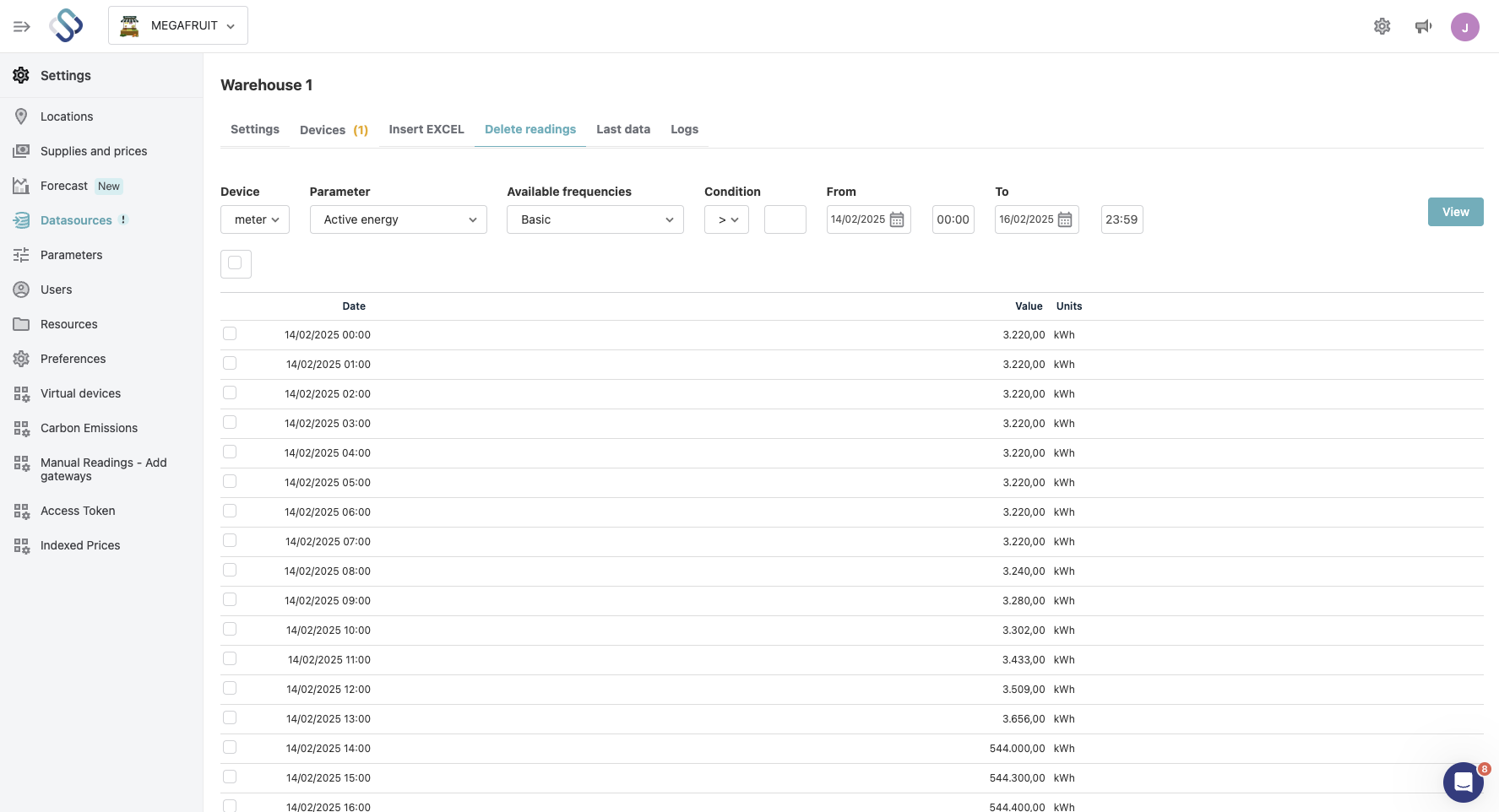The image size is (1499, 812).
Task: Open announcements megaphone icon
Action: [x=1423, y=26]
